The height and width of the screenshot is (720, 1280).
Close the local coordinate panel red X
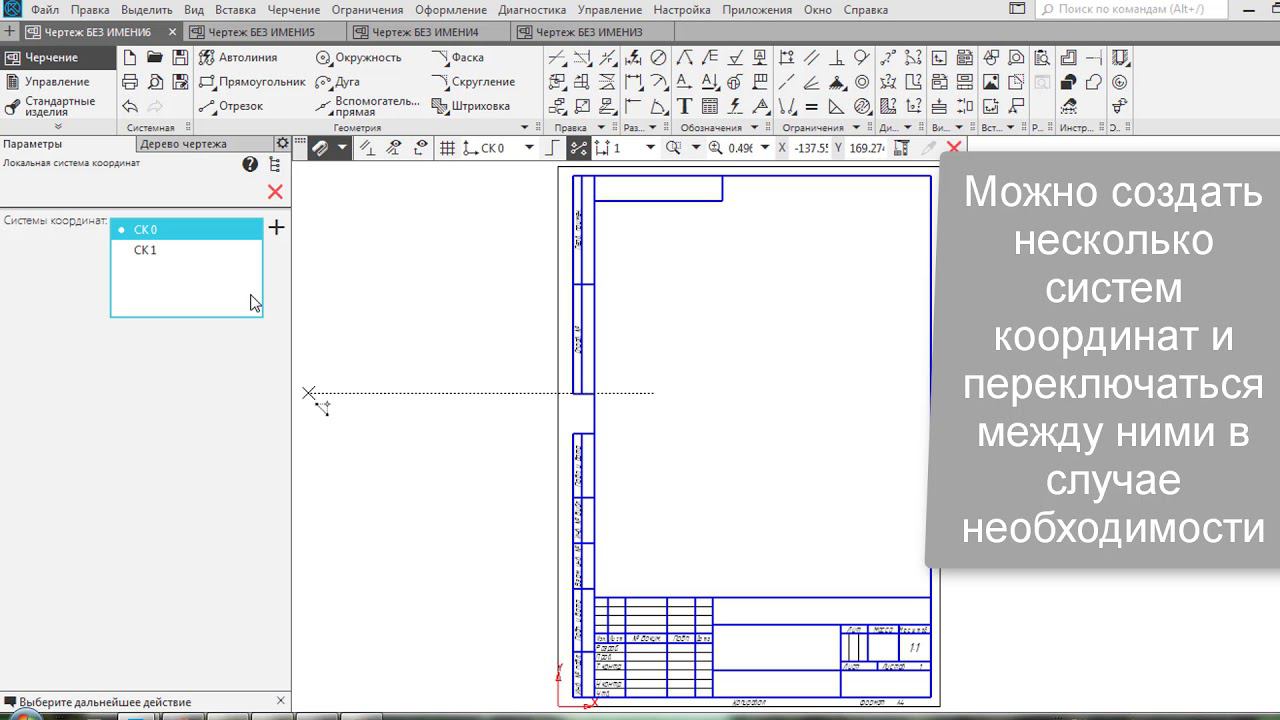(275, 191)
